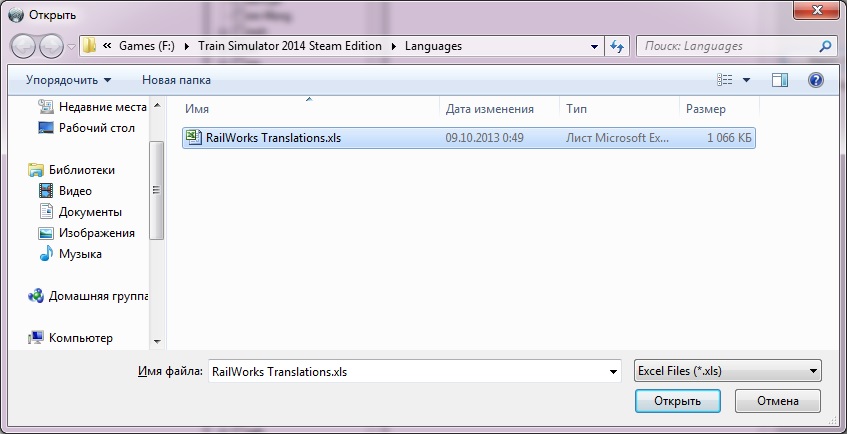Click the Back navigation arrow button

[x=24, y=46]
